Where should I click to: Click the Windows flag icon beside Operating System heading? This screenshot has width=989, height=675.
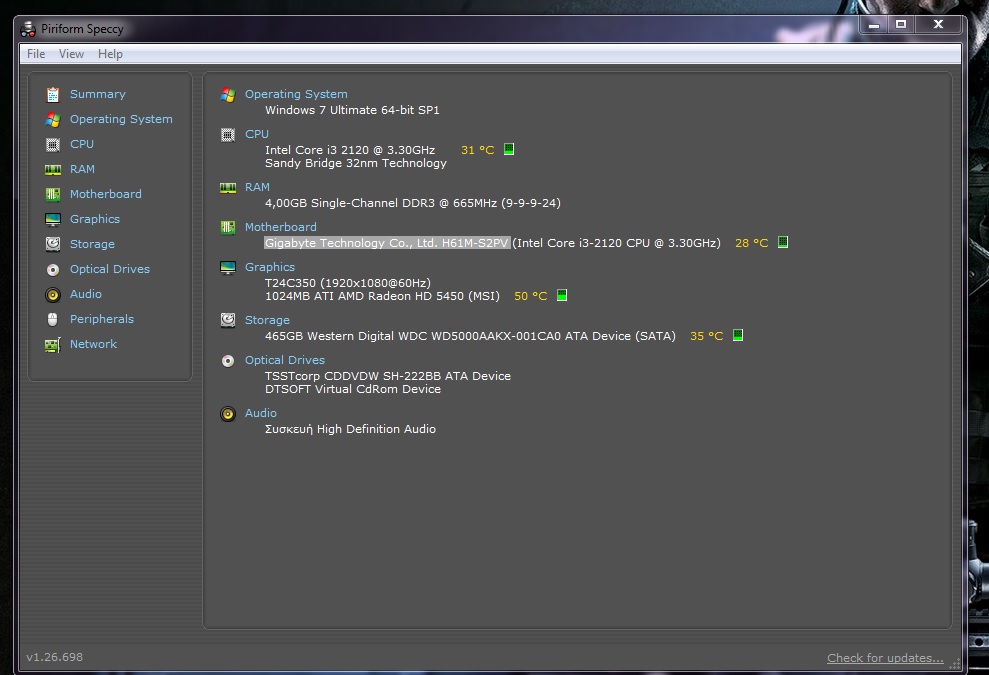coord(228,95)
